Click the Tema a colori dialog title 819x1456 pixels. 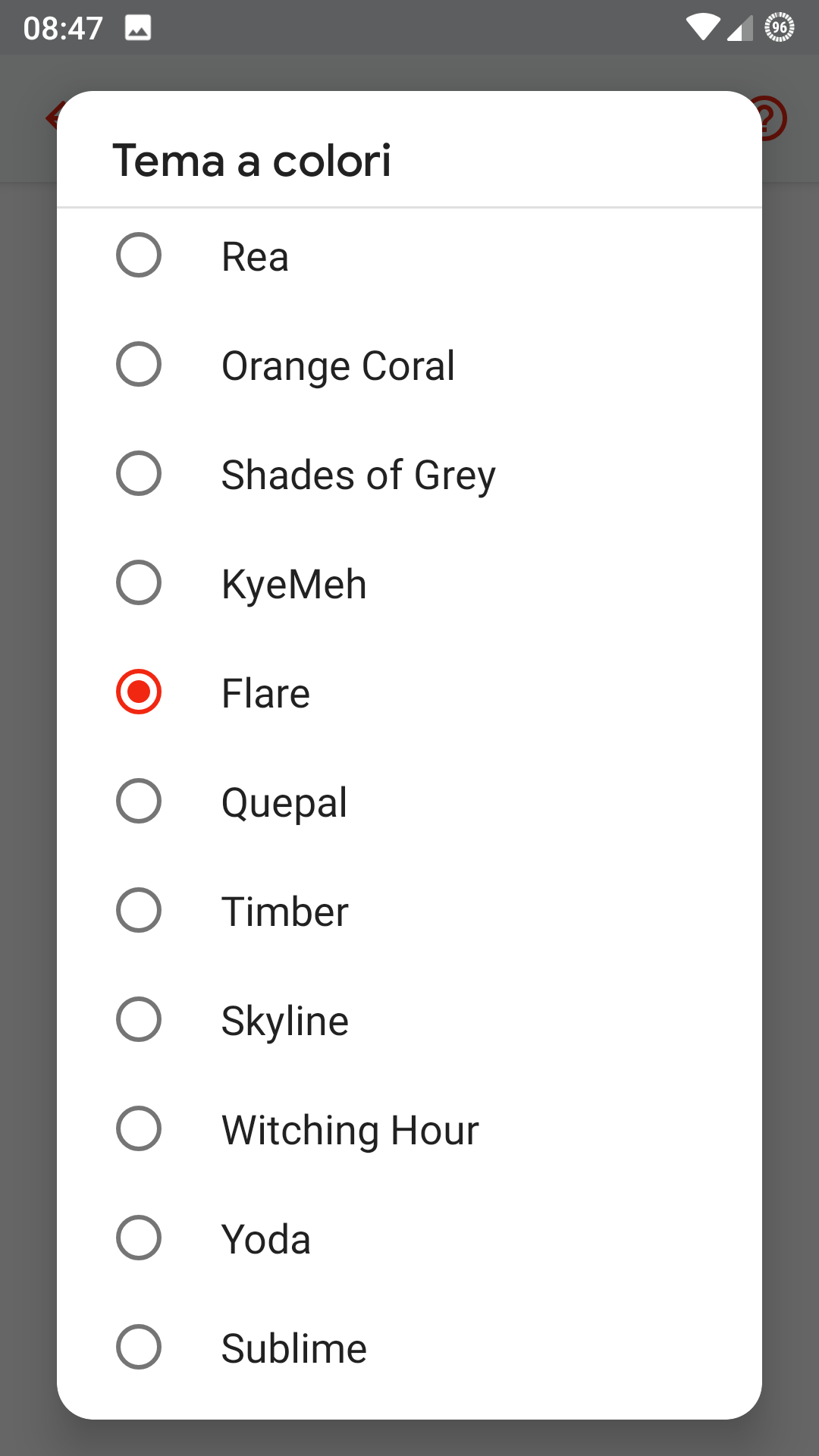point(252,161)
